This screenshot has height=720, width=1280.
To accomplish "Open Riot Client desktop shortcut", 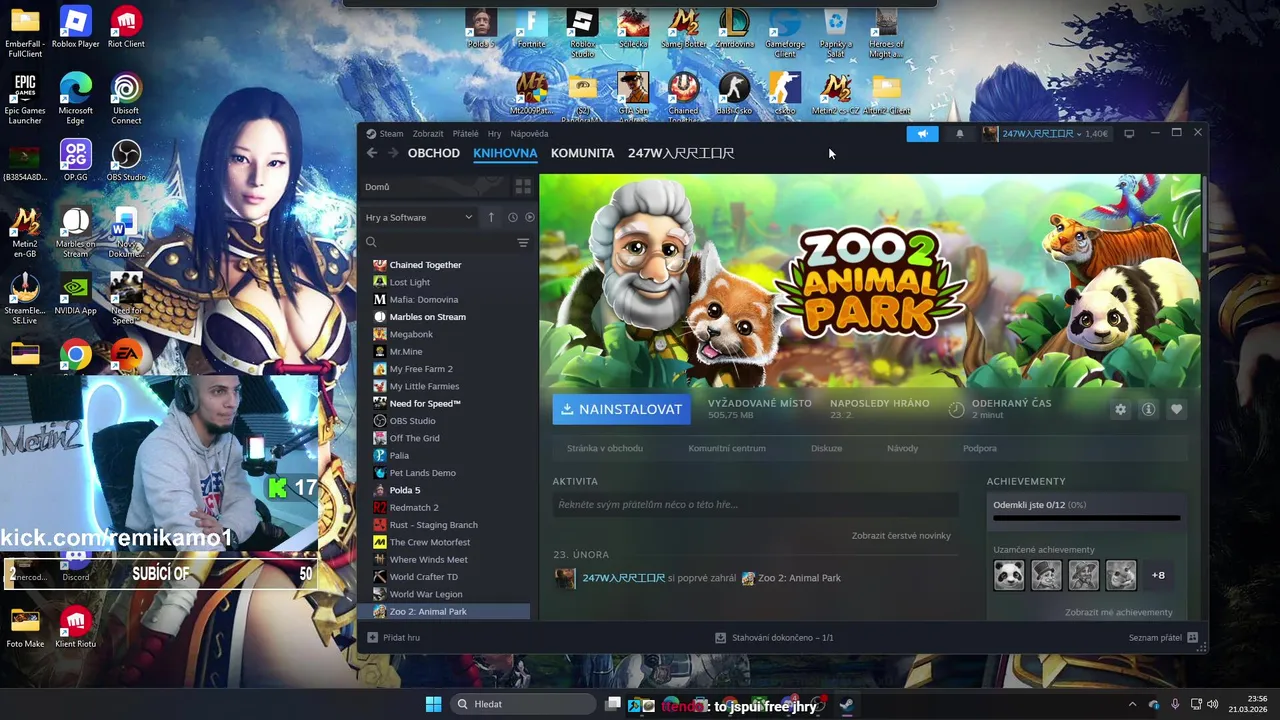I will click(x=126, y=28).
